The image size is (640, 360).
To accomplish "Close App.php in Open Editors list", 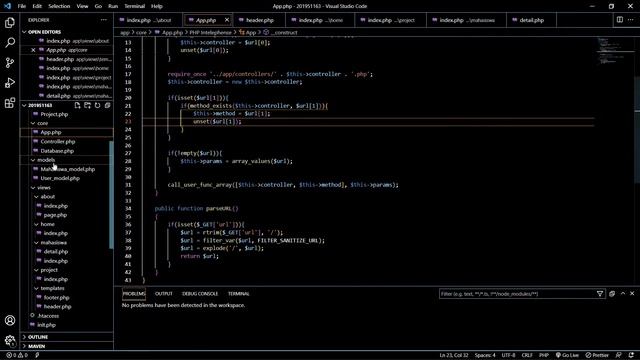I will coord(33,50).
